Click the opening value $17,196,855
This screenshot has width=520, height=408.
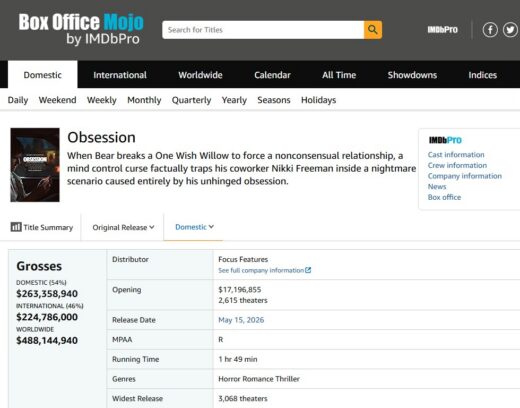point(240,290)
